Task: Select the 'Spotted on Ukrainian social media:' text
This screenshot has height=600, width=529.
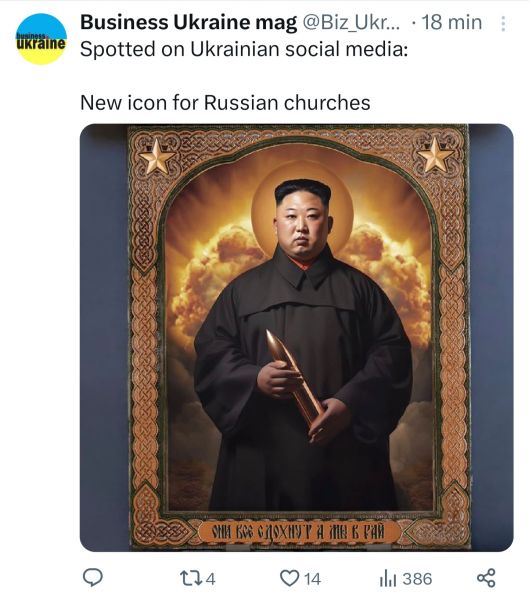Action: pyautogui.click(x=244, y=49)
